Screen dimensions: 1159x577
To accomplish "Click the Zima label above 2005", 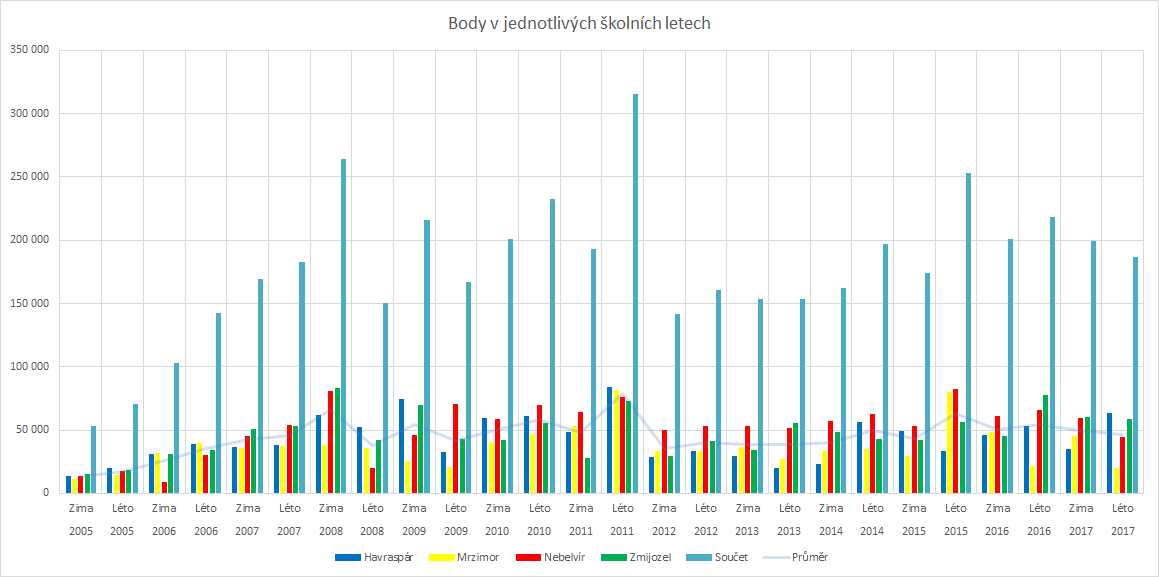I will click(x=81, y=508).
